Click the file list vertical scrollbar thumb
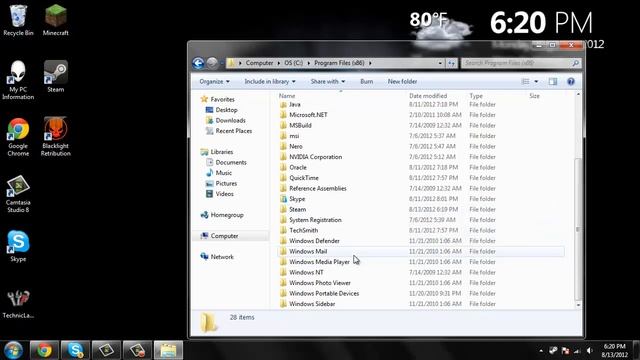This screenshot has width=640, height=360. [x=578, y=229]
